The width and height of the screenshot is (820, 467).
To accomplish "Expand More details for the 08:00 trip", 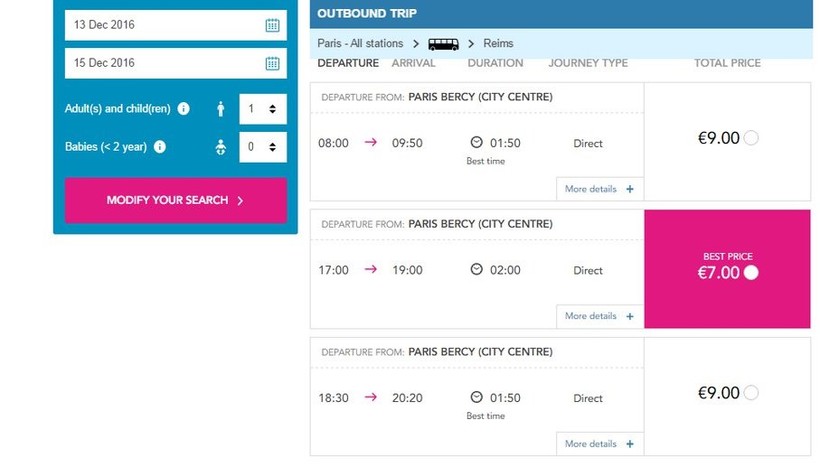I will (x=598, y=189).
